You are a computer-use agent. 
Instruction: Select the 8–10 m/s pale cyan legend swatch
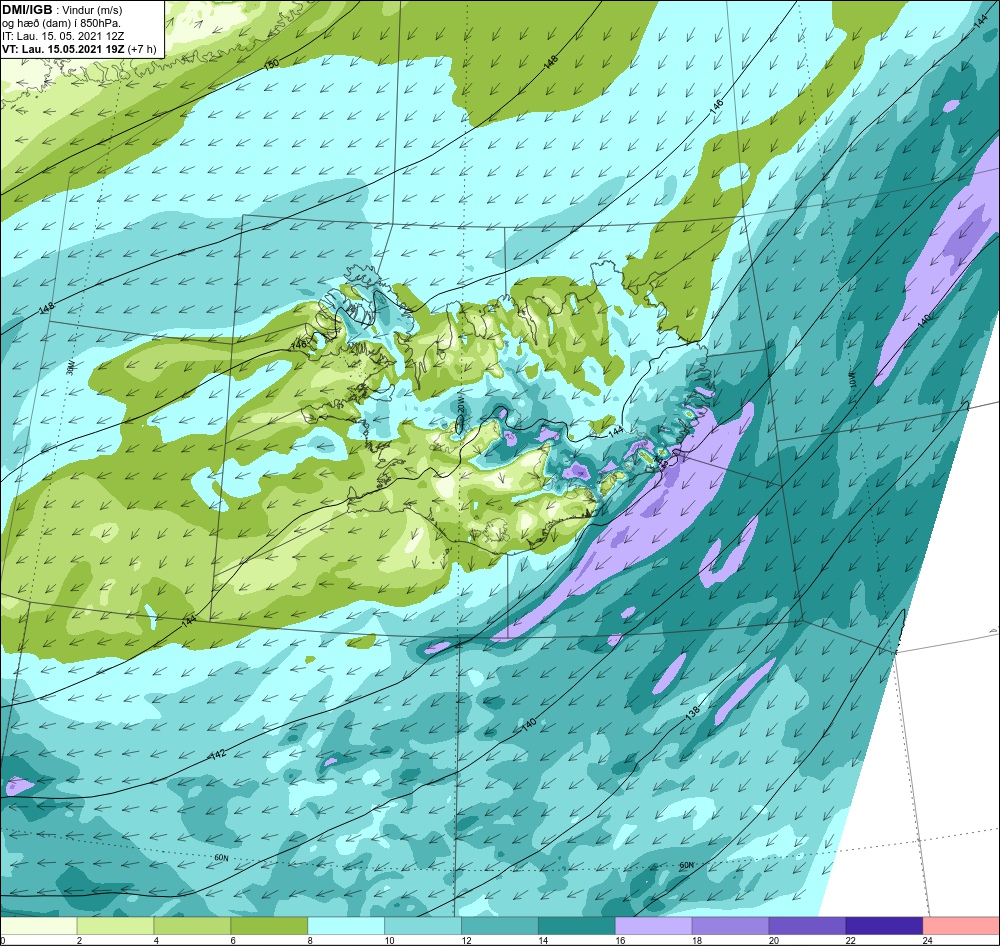(x=346, y=925)
